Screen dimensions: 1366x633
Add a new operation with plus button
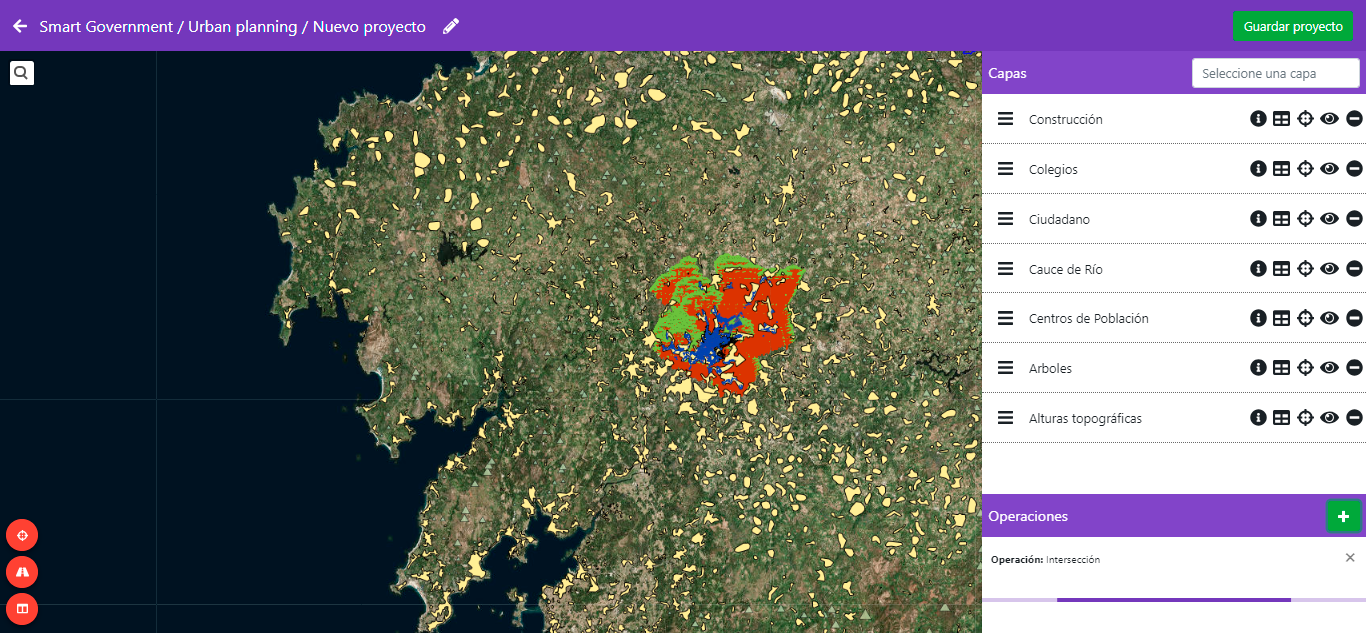point(1342,516)
